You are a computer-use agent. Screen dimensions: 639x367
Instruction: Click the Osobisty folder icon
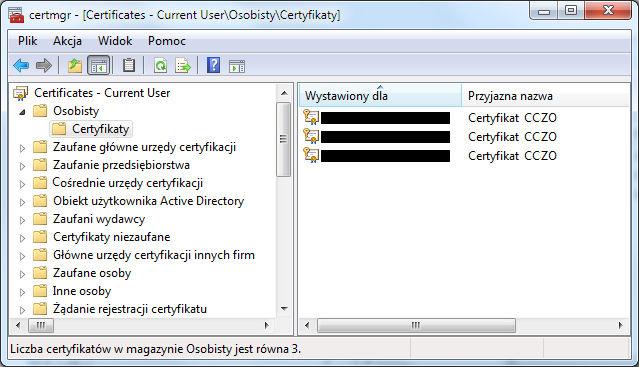(40, 111)
